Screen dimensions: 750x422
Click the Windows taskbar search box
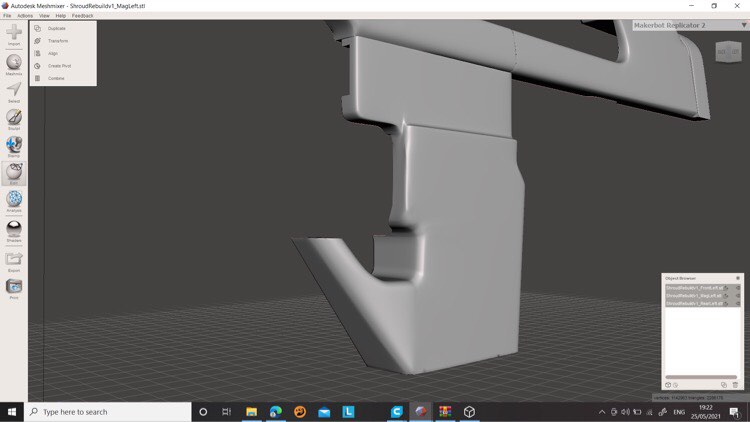pos(108,412)
